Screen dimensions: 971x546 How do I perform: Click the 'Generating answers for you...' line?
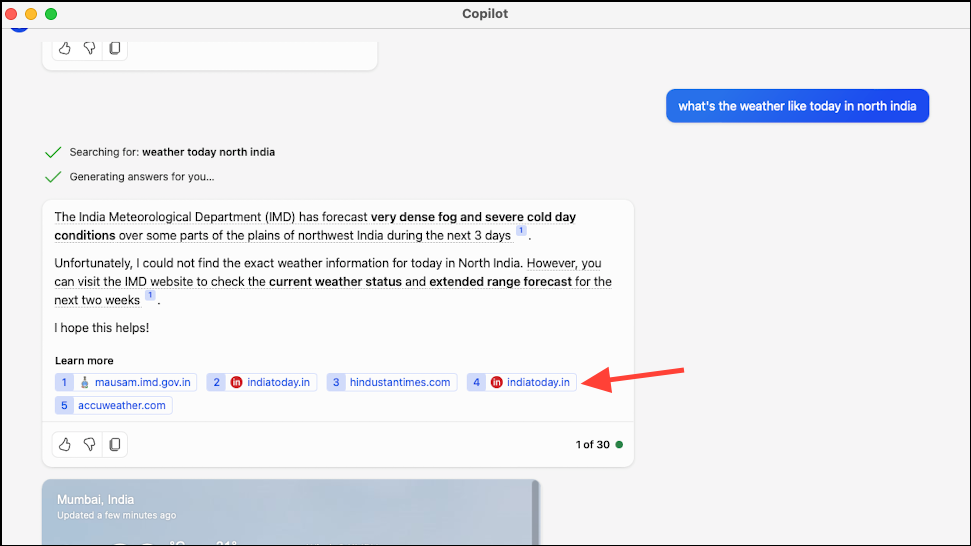click(x=142, y=177)
